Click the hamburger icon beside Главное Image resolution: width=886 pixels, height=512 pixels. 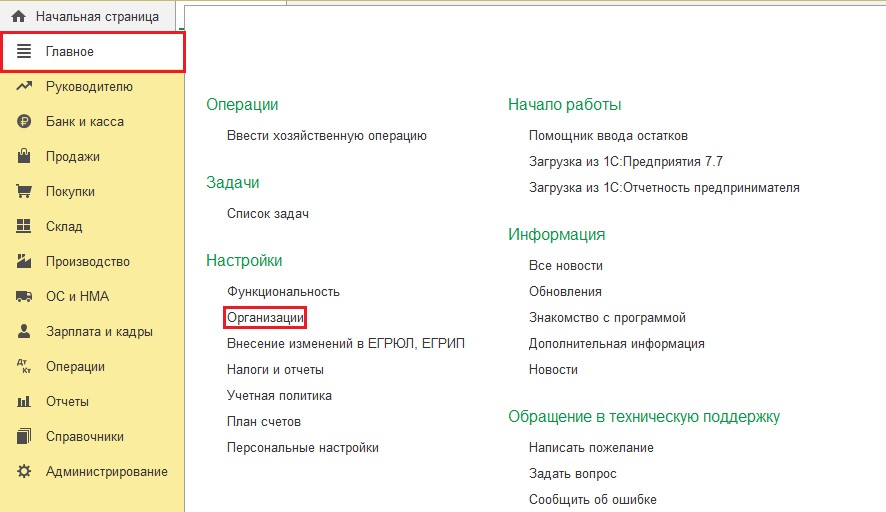tap(25, 51)
